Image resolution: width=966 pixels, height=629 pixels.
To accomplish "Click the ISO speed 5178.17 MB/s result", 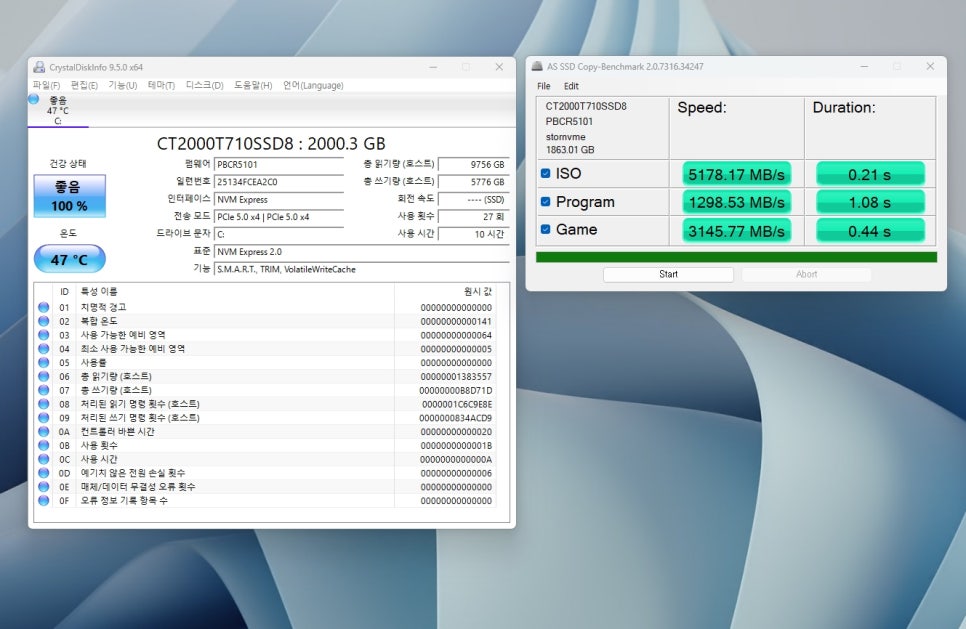I will click(736, 174).
